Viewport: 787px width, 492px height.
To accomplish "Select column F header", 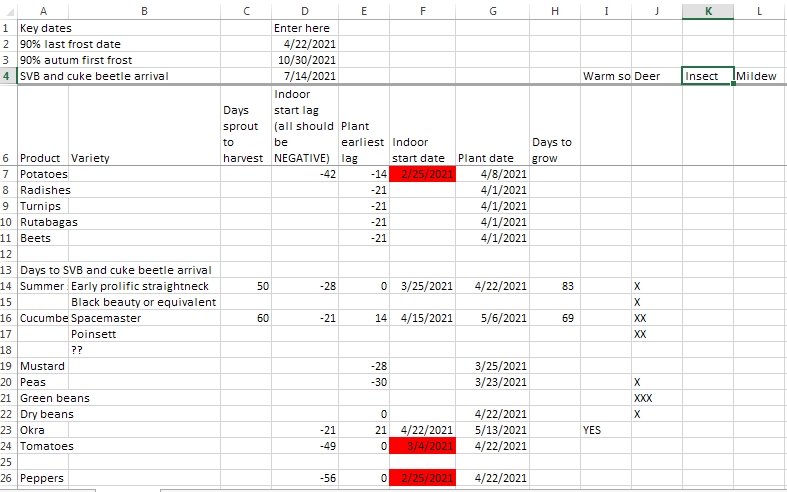I will point(423,11).
